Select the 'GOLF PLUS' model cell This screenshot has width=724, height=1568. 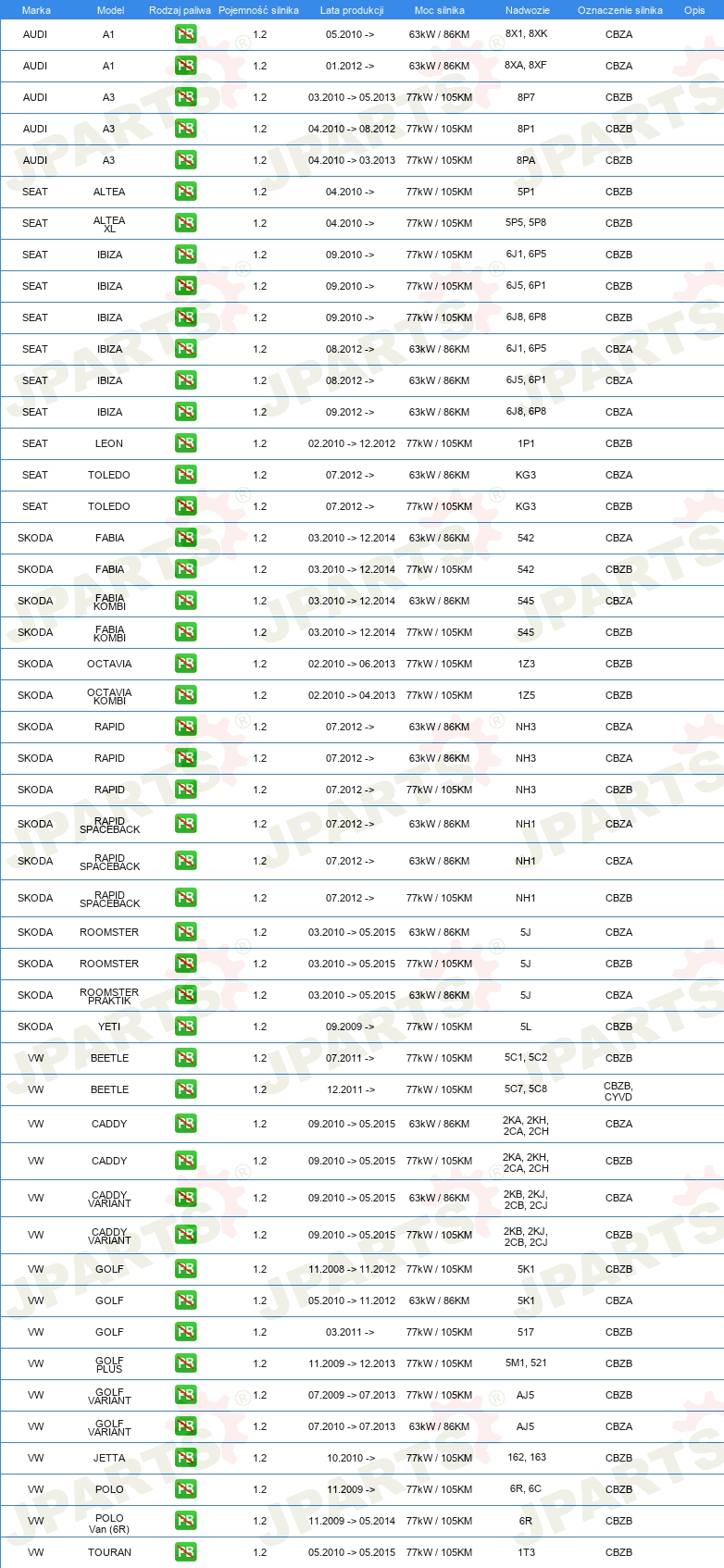pyautogui.click(x=109, y=1364)
